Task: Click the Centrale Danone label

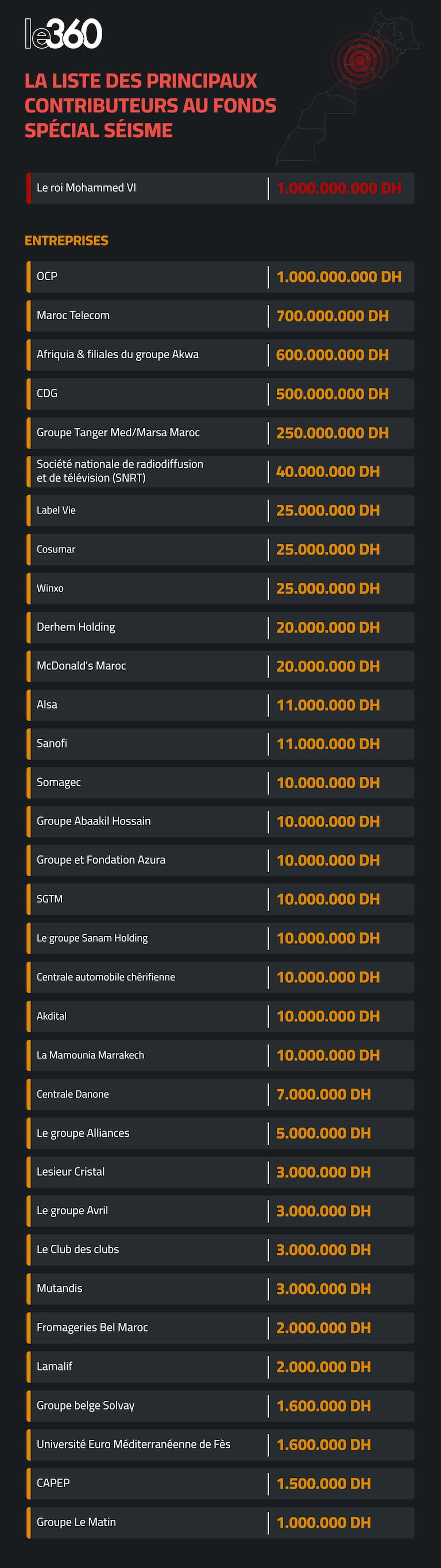Action: [72, 1094]
